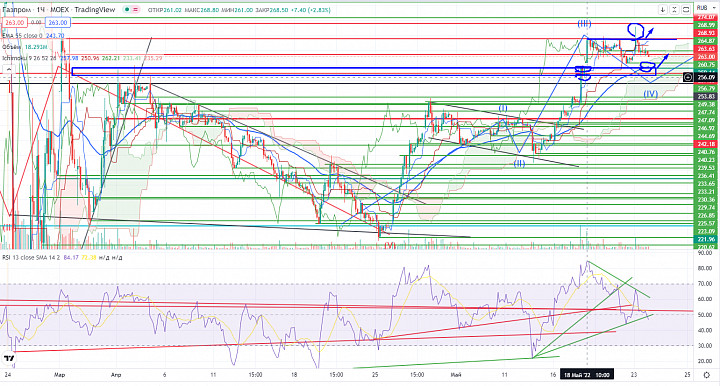Click the down-arrow button in chart header
Screen dimensions: 720x386
pyautogui.click(x=663, y=10)
